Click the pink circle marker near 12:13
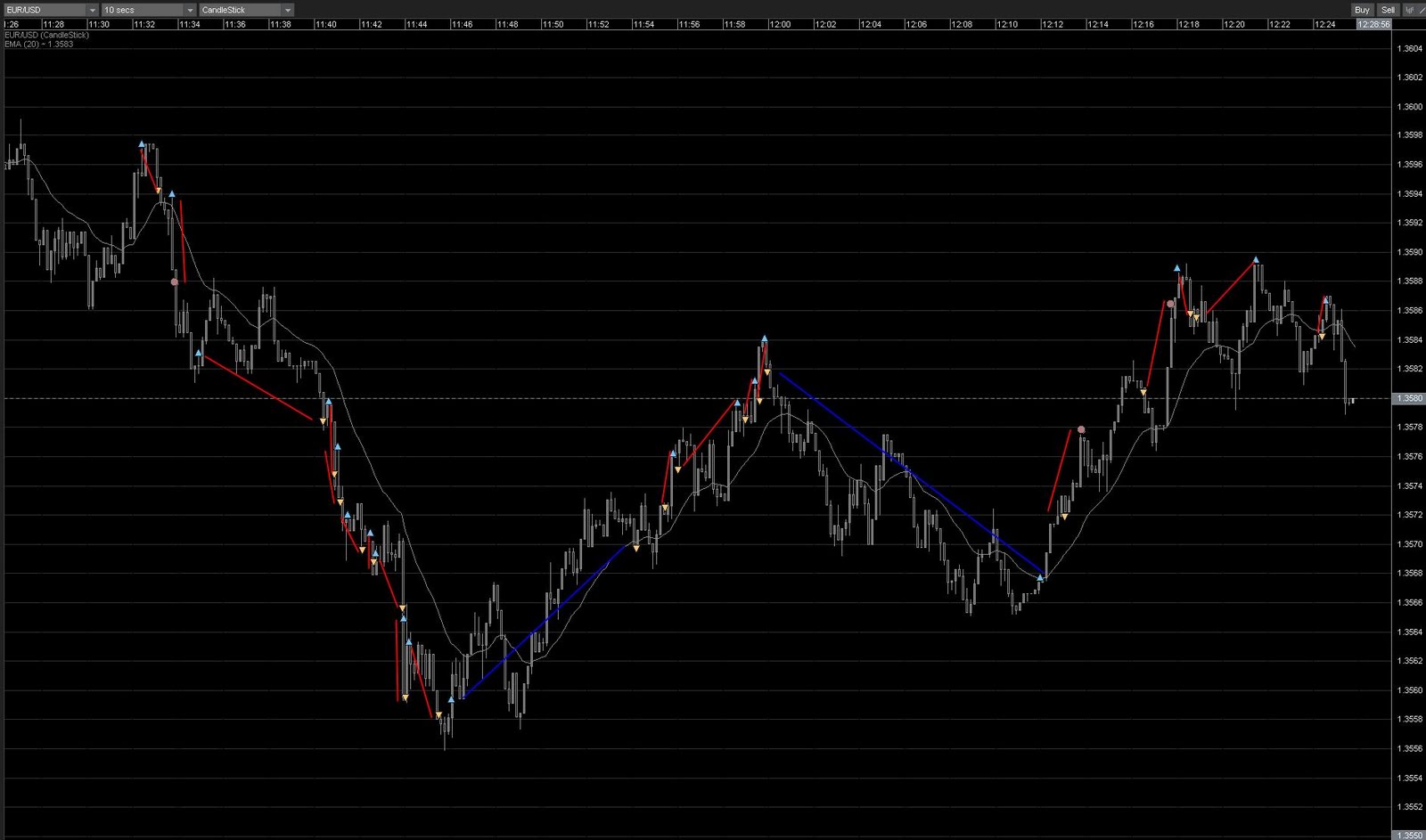Viewport: 1426px width, 840px height. 1081,429
